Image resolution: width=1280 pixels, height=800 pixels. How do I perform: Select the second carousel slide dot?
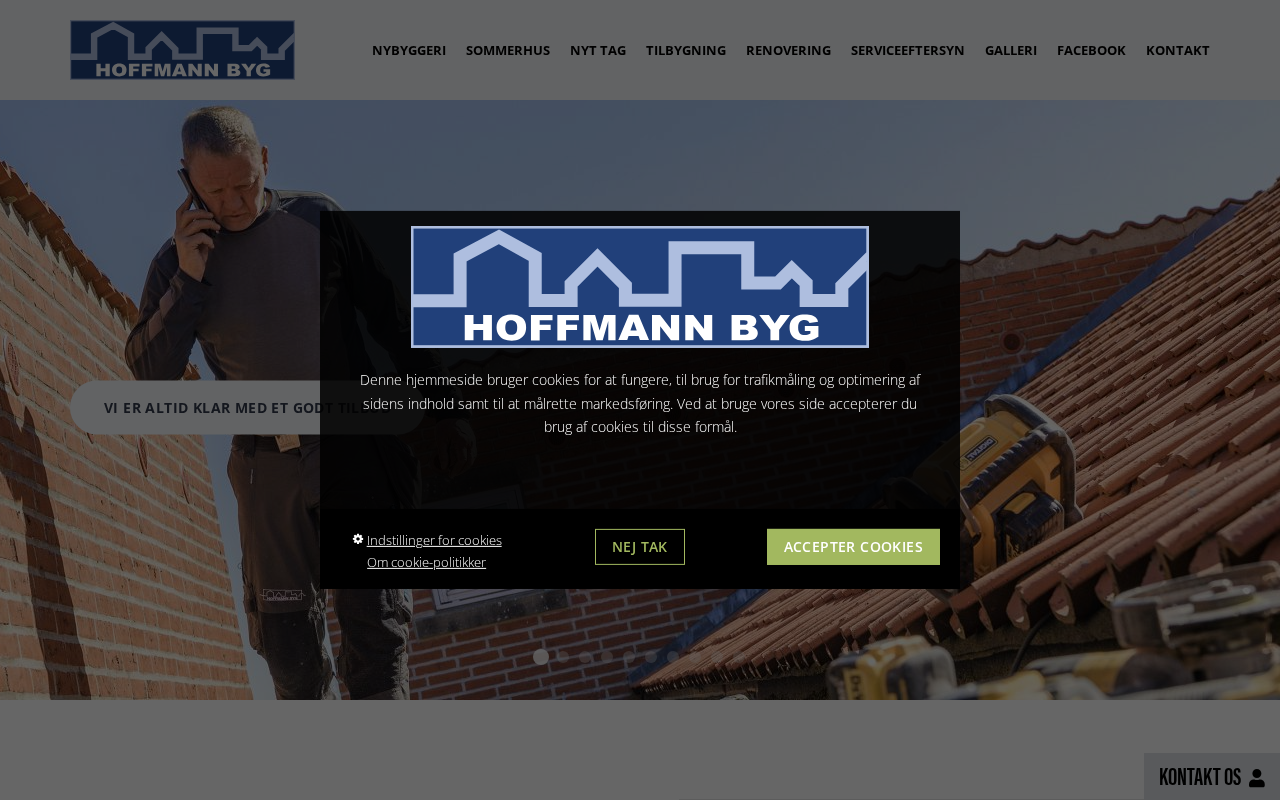[563, 657]
